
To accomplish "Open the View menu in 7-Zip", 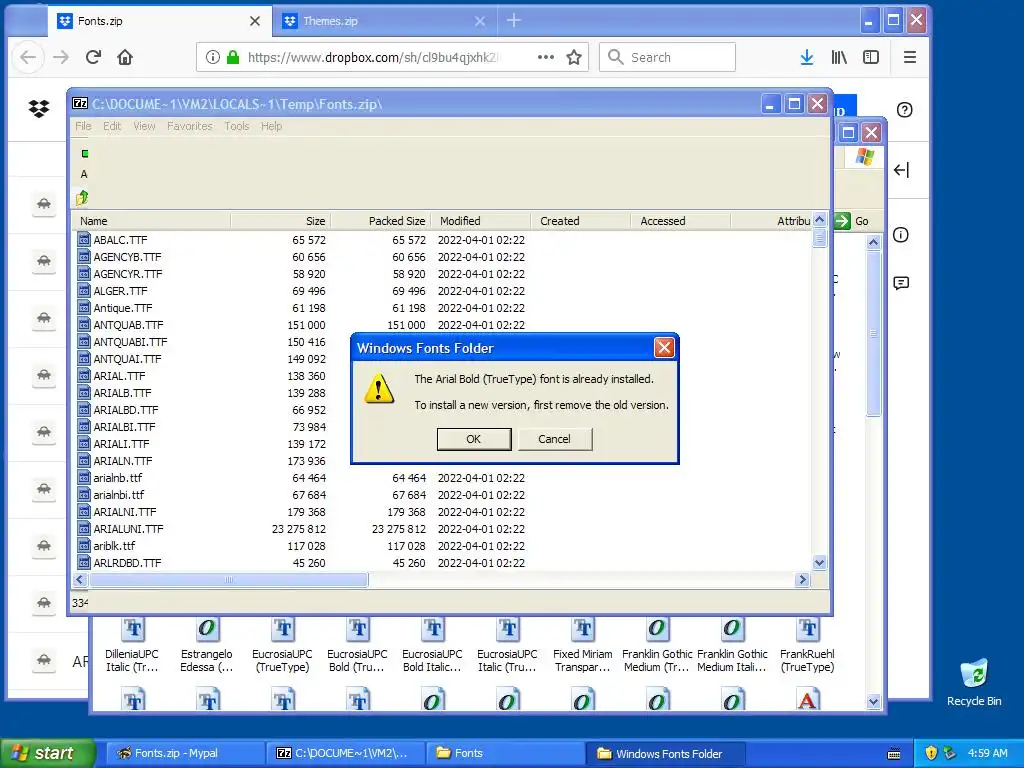I will point(144,126).
